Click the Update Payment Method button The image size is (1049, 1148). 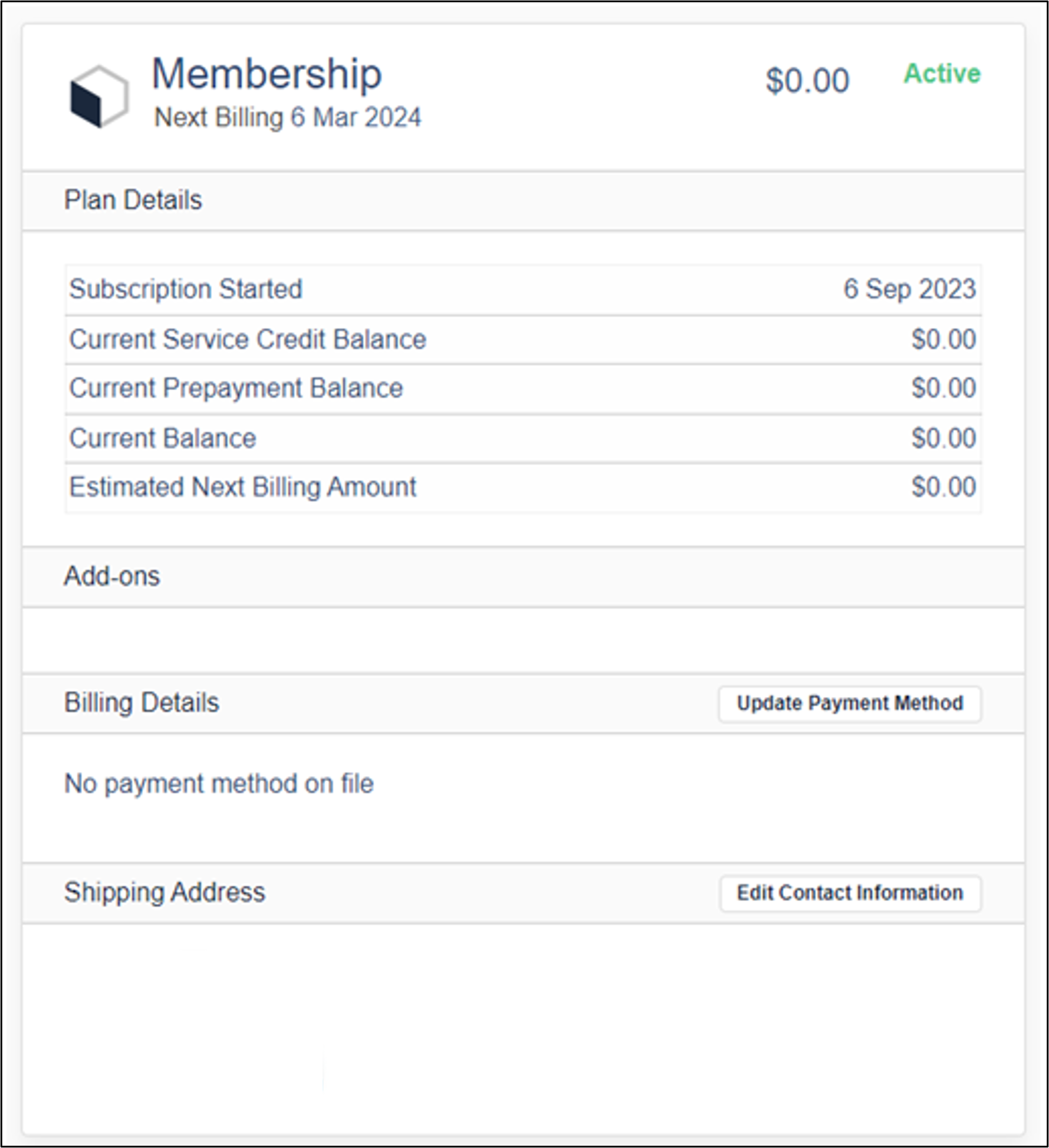[x=849, y=703]
